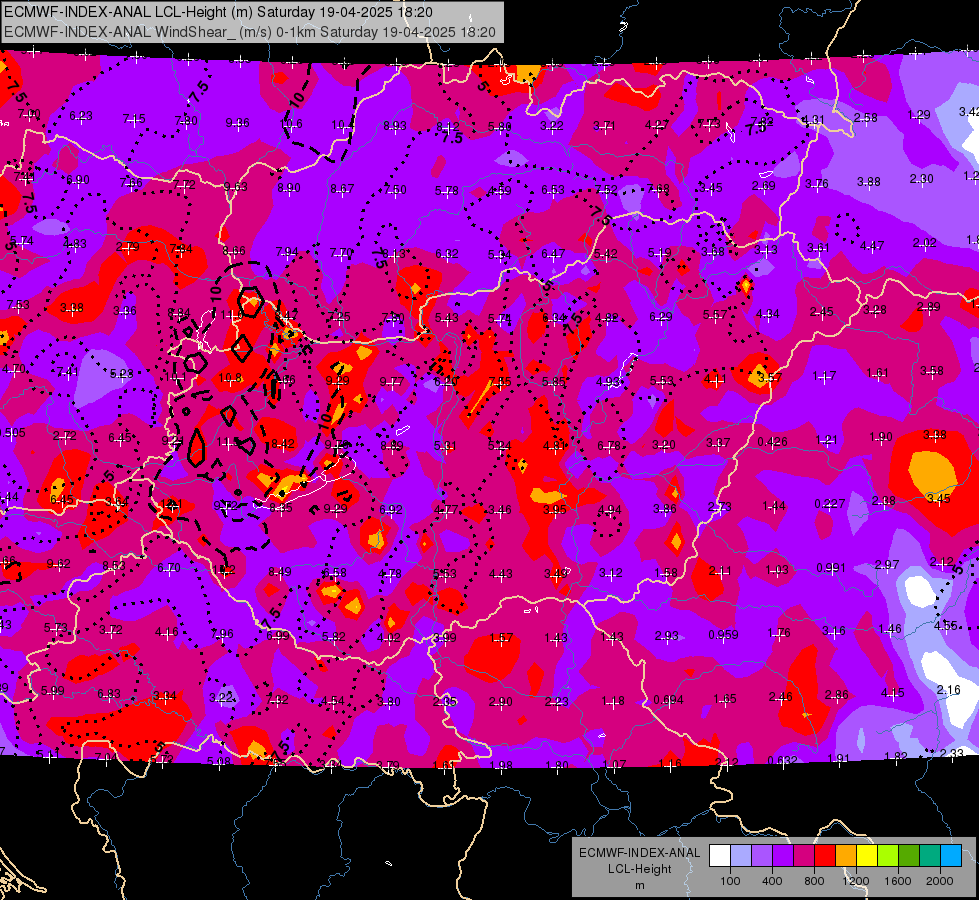This screenshot has width=979, height=900.
Task: Click the 4.55 shear value
Action: [945, 625]
